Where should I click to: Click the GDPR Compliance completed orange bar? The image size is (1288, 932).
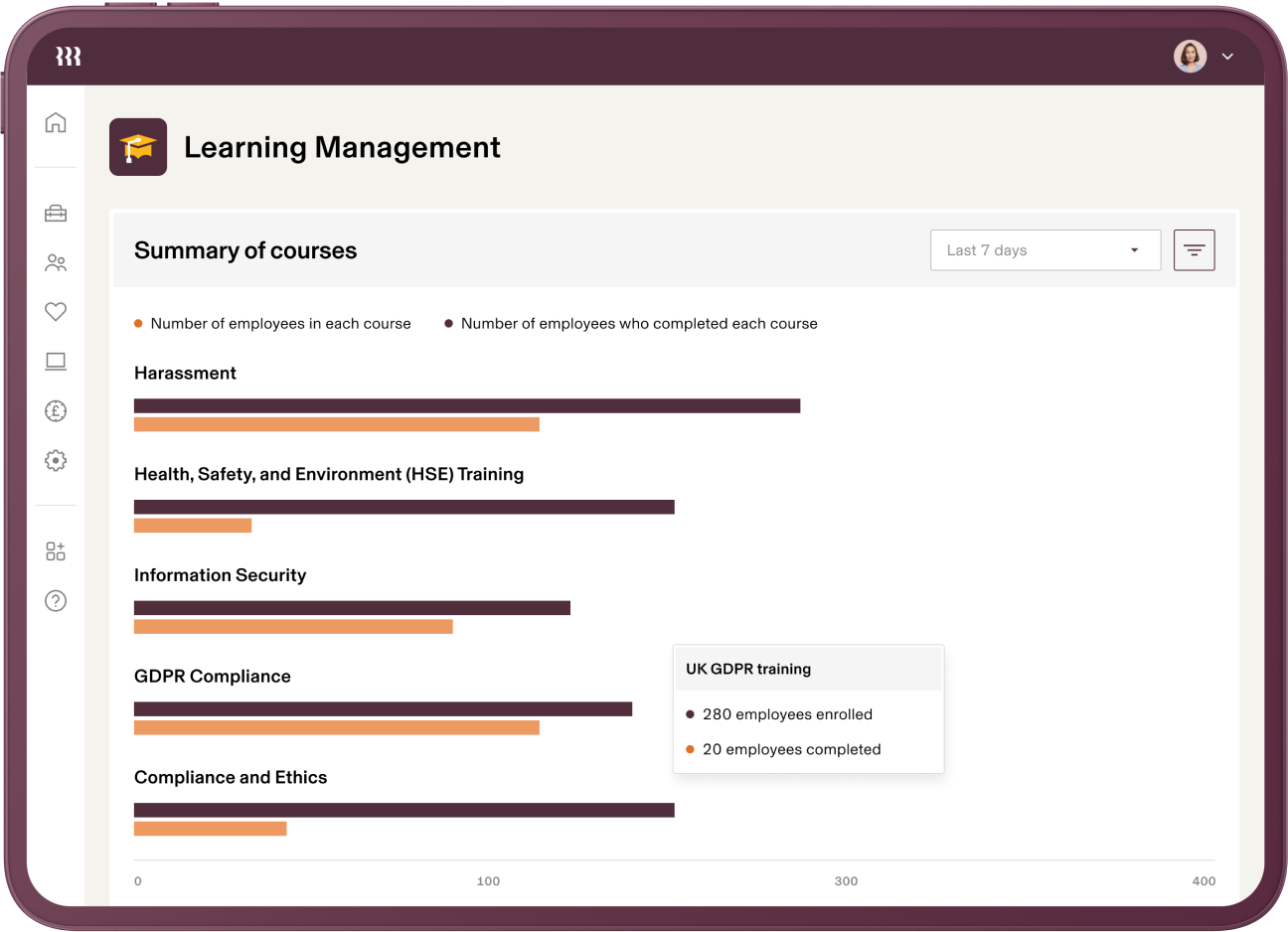coord(337,727)
